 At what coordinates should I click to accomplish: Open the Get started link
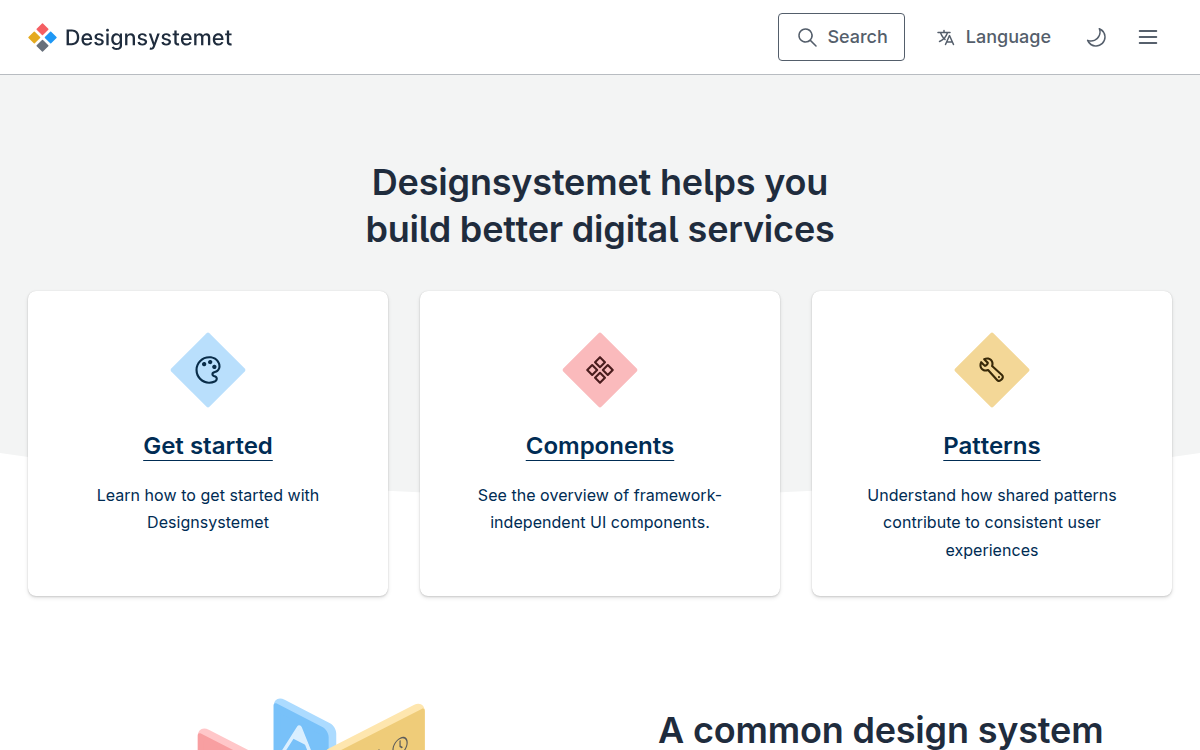[208, 446]
